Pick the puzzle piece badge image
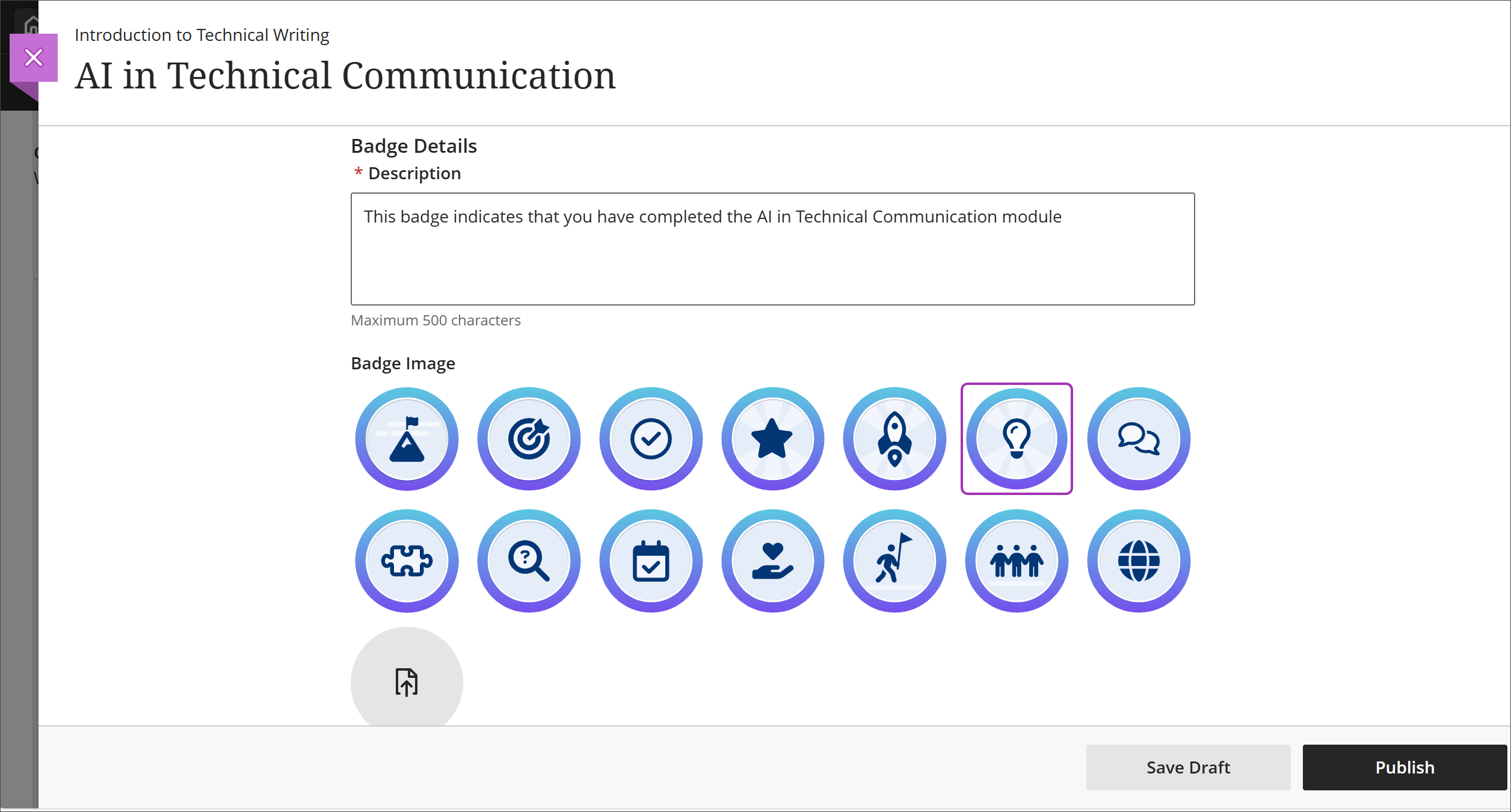 407,560
